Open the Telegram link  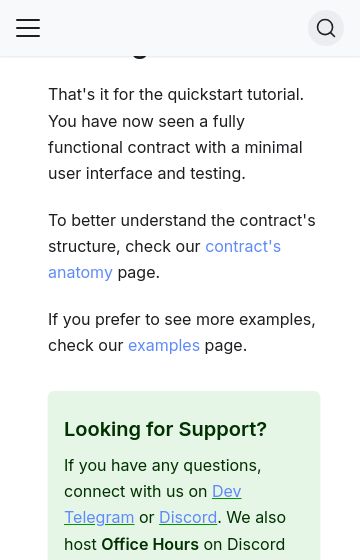pyautogui.click(x=99, y=518)
